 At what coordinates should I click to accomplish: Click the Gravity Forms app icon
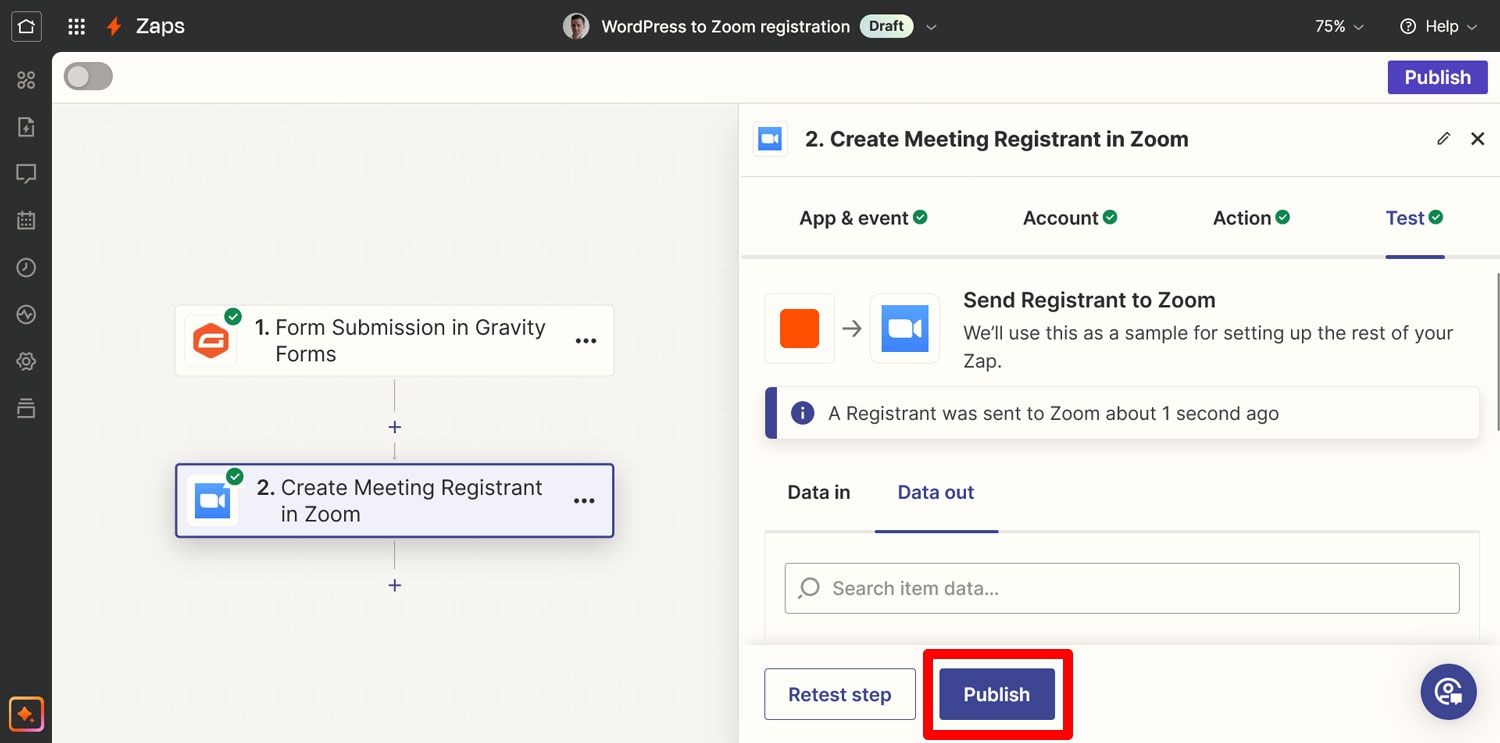coord(211,341)
